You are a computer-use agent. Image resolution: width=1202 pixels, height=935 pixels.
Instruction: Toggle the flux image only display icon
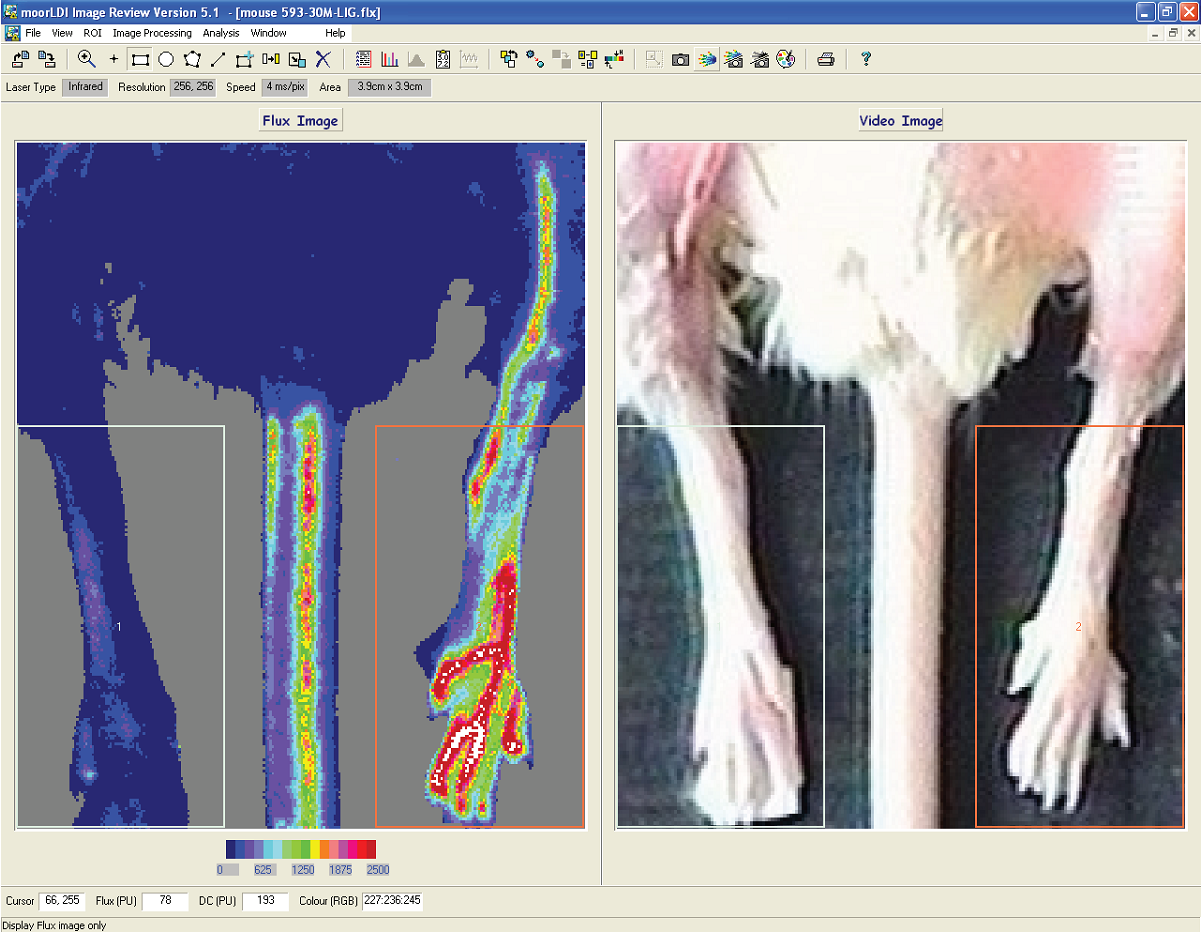point(707,59)
